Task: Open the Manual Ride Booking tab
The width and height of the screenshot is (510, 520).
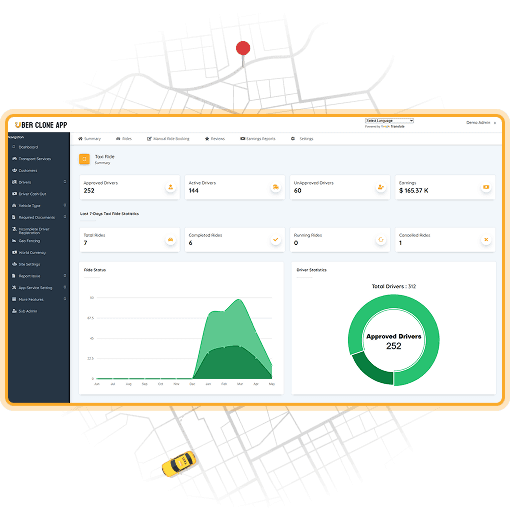Action: coord(168,139)
